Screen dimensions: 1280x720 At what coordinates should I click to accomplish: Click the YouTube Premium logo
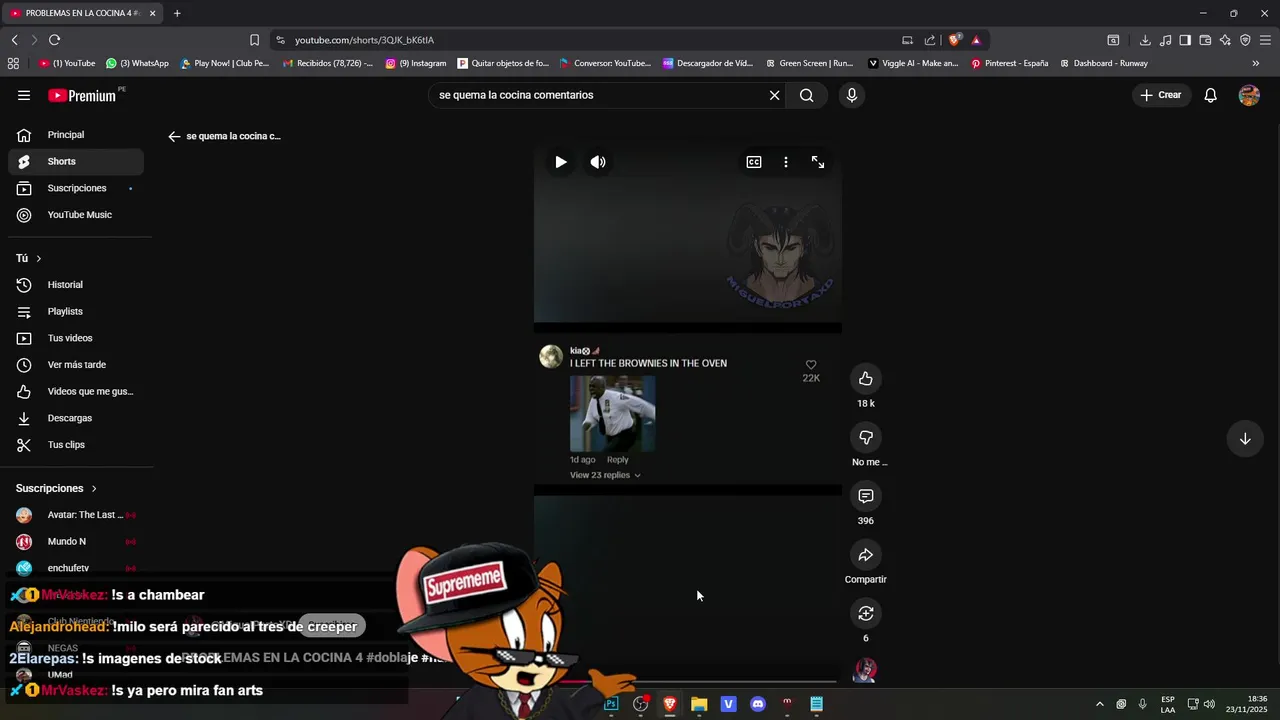[83, 95]
